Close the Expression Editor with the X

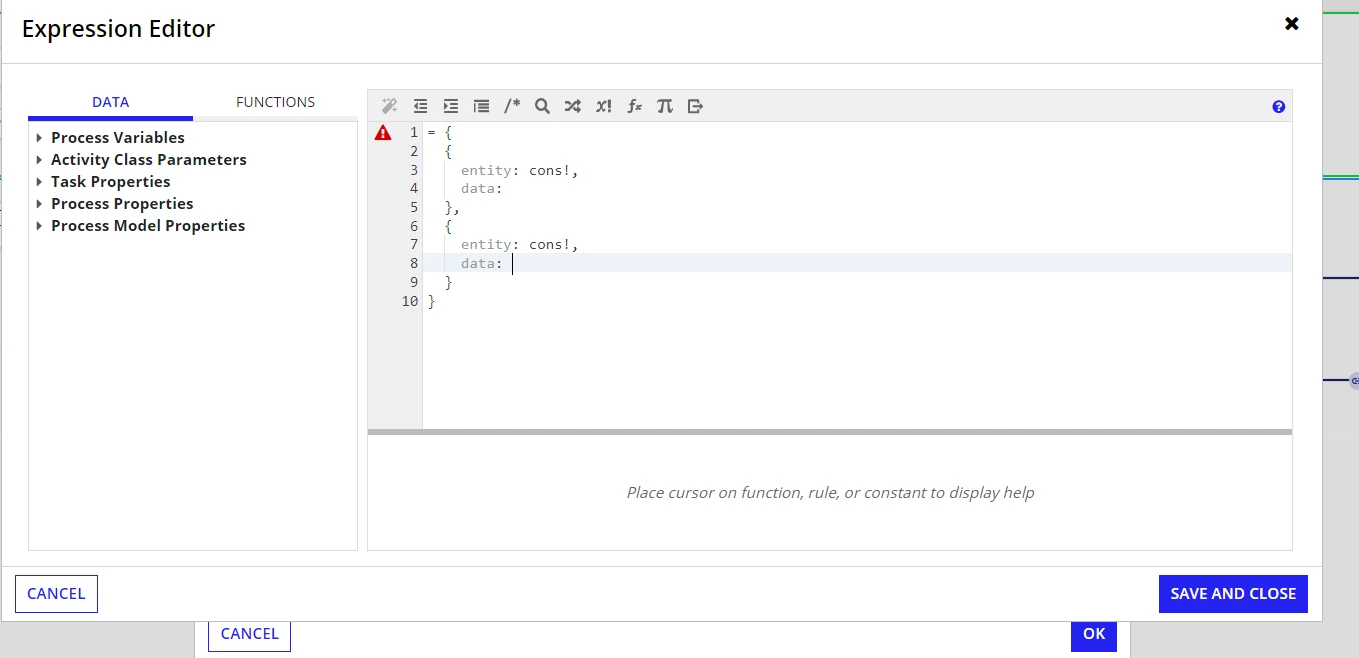(1292, 24)
